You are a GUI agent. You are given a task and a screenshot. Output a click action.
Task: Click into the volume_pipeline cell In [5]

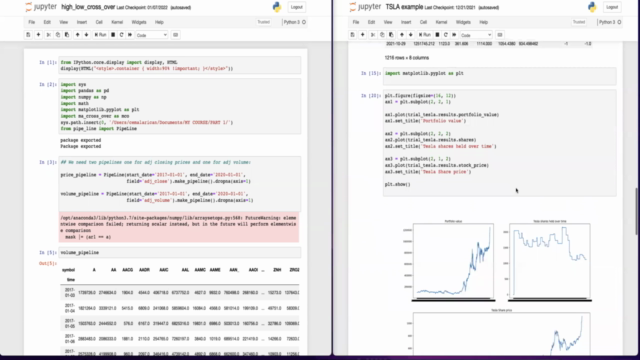coord(180,253)
